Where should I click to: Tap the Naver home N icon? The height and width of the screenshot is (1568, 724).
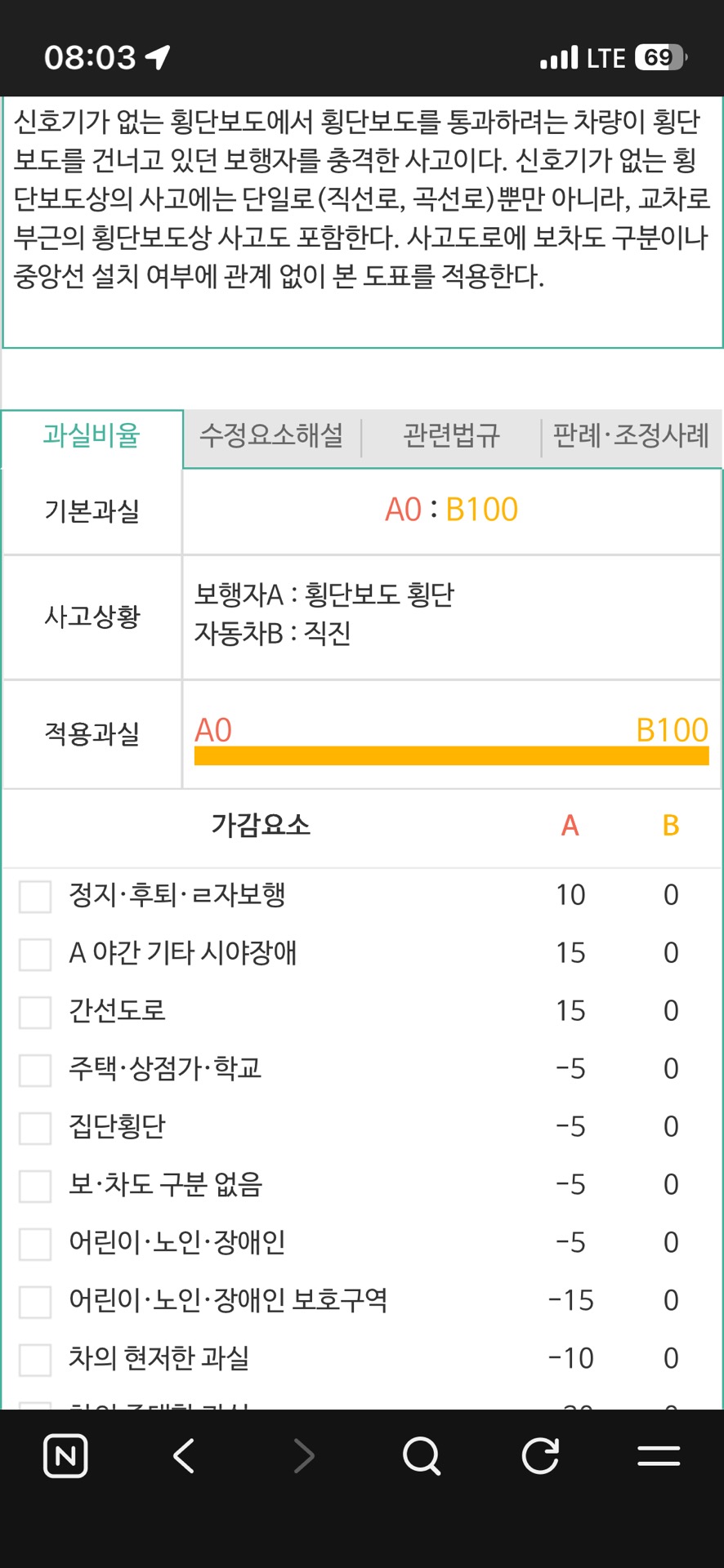65,1456
